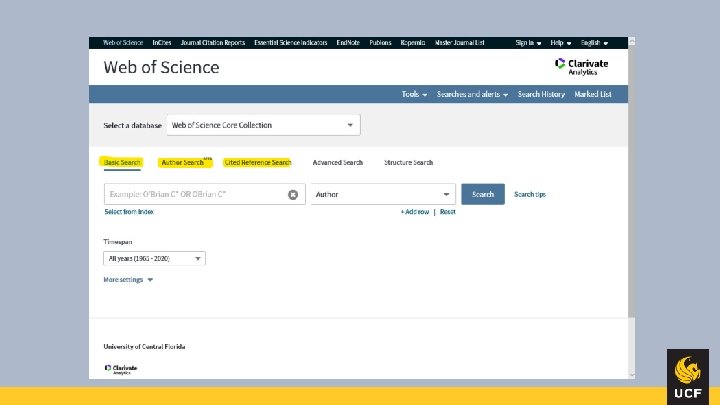Viewport: 720px width, 405px height.
Task: Click the Web of Science page title
Action: pyautogui.click(x=161, y=68)
